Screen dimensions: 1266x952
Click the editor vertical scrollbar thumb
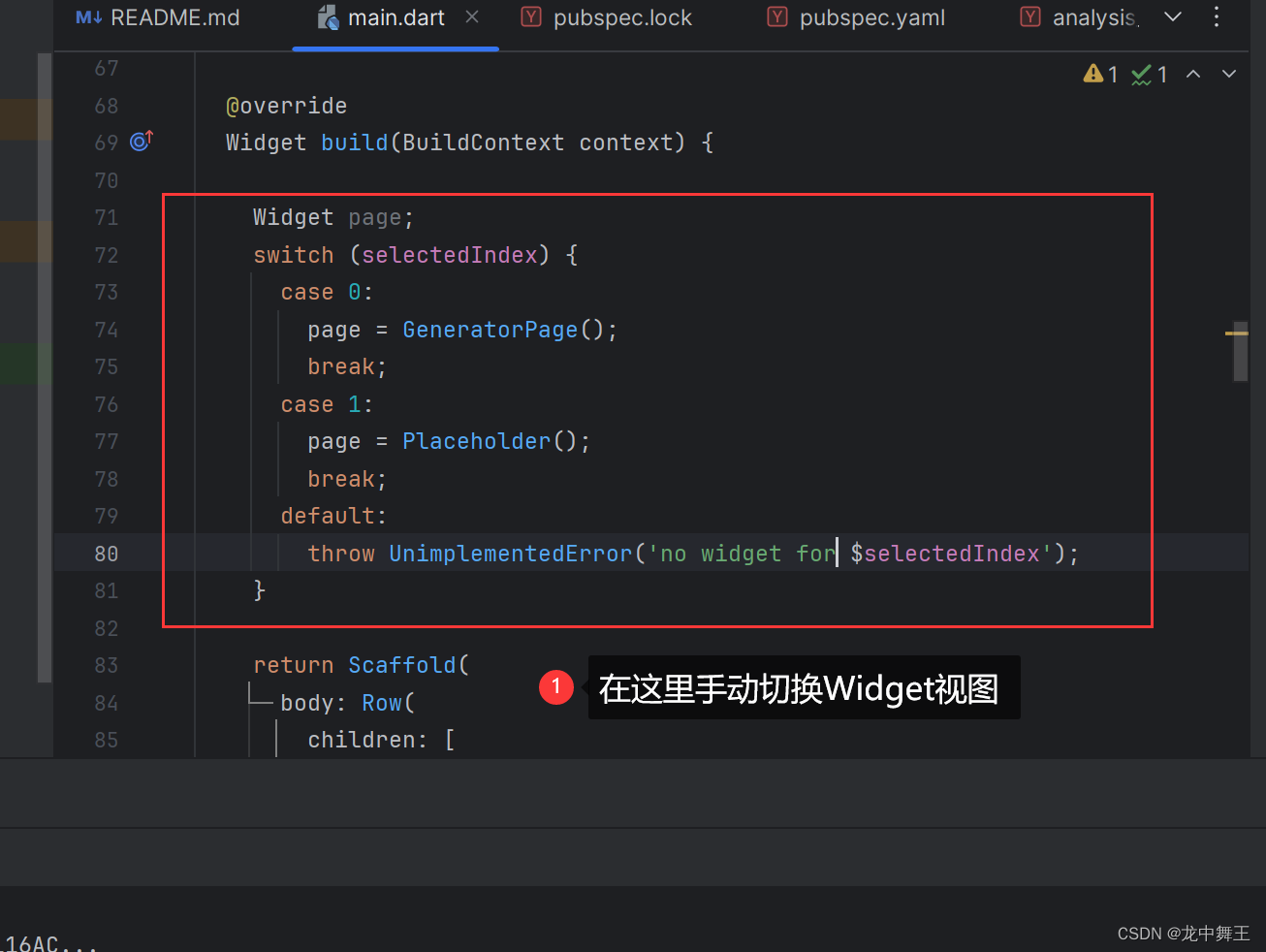point(1240,351)
